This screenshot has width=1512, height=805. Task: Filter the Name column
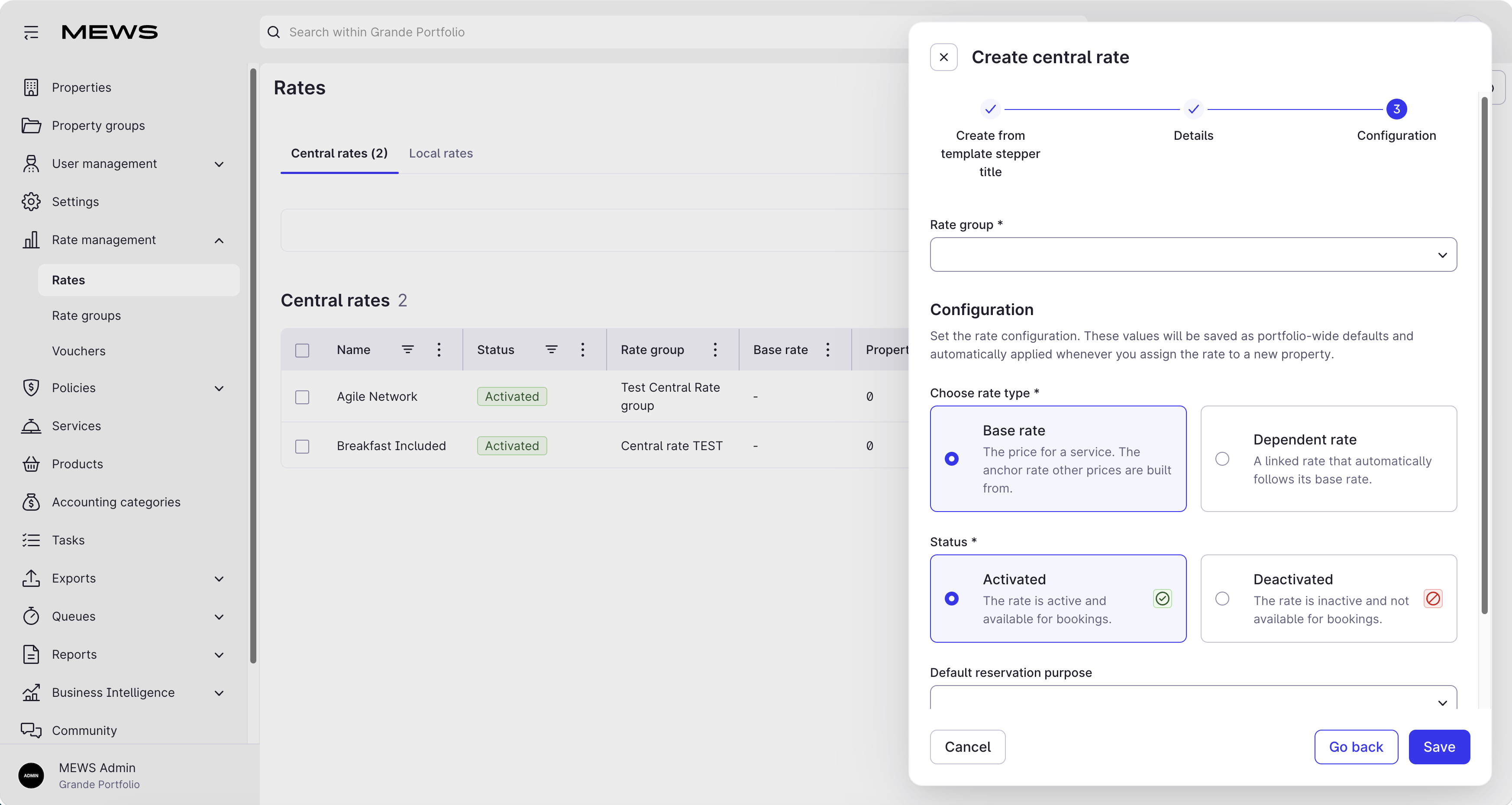[x=408, y=350]
